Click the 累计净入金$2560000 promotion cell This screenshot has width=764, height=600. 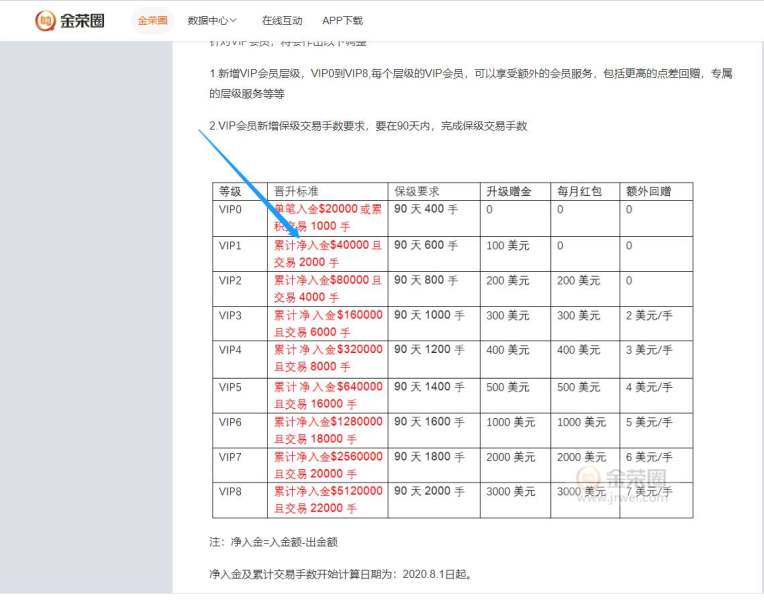tap(327, 465)
